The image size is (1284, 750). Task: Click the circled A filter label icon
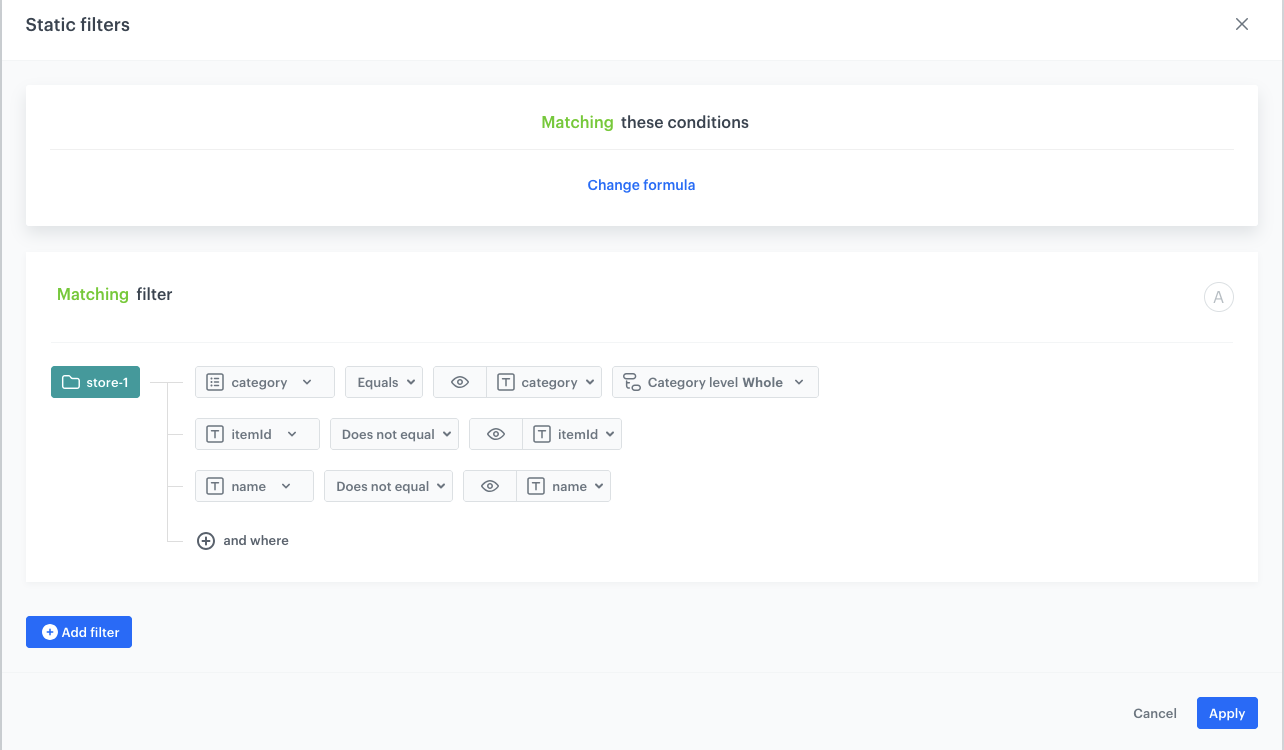coord(1218,297)
